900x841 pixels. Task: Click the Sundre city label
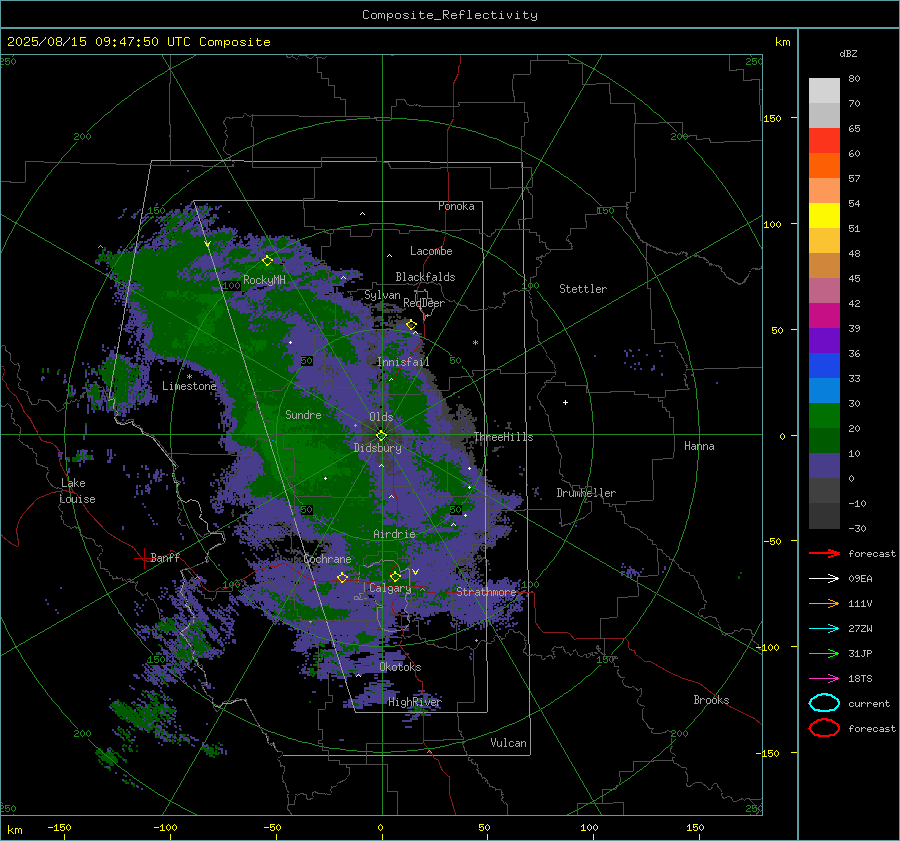coord(303,414)
